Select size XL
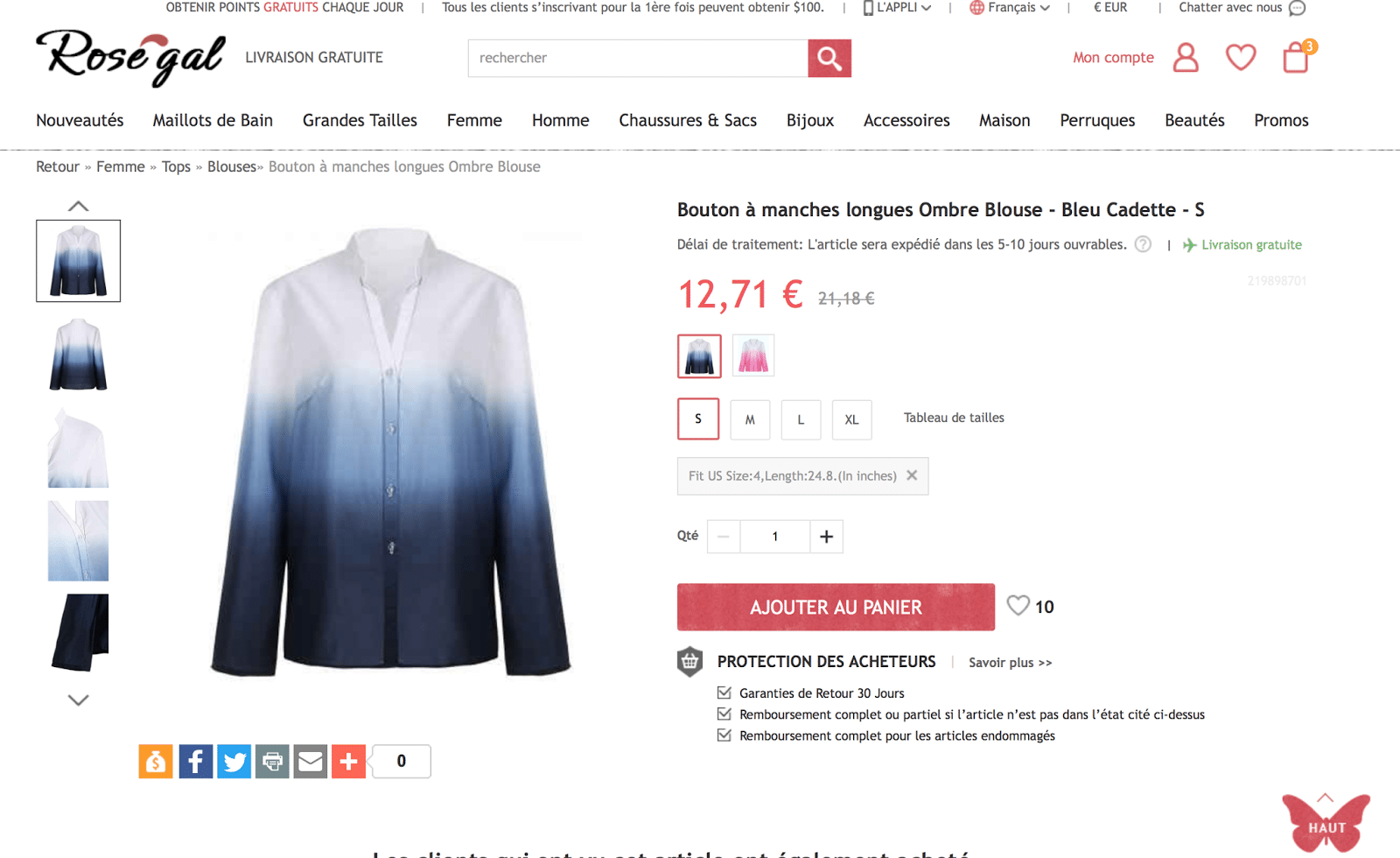Screen dimensions: 1400x858 tap(851, 419)
